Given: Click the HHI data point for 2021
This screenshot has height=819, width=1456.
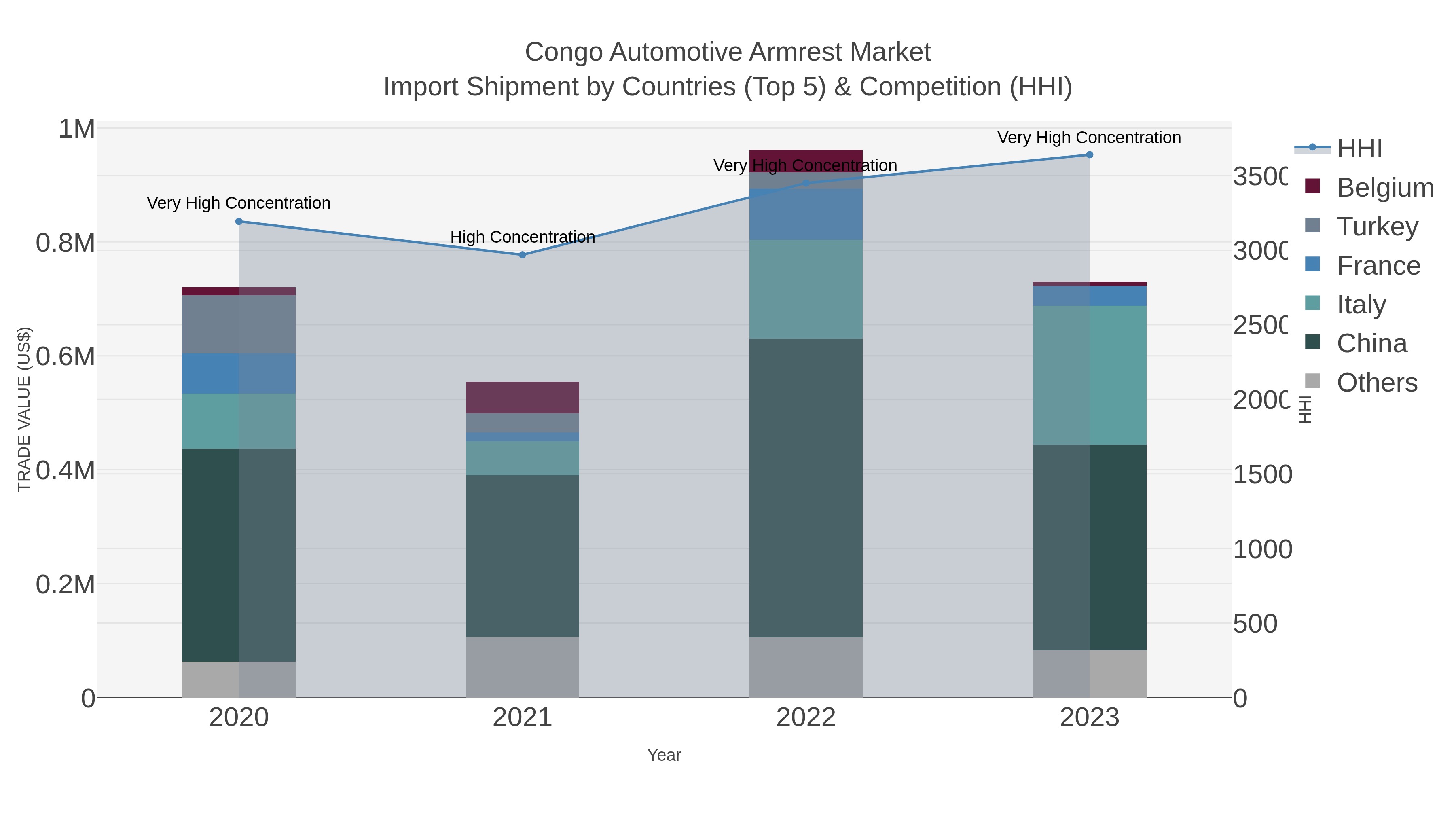Looking at the screenshot, I should (522, 255).
